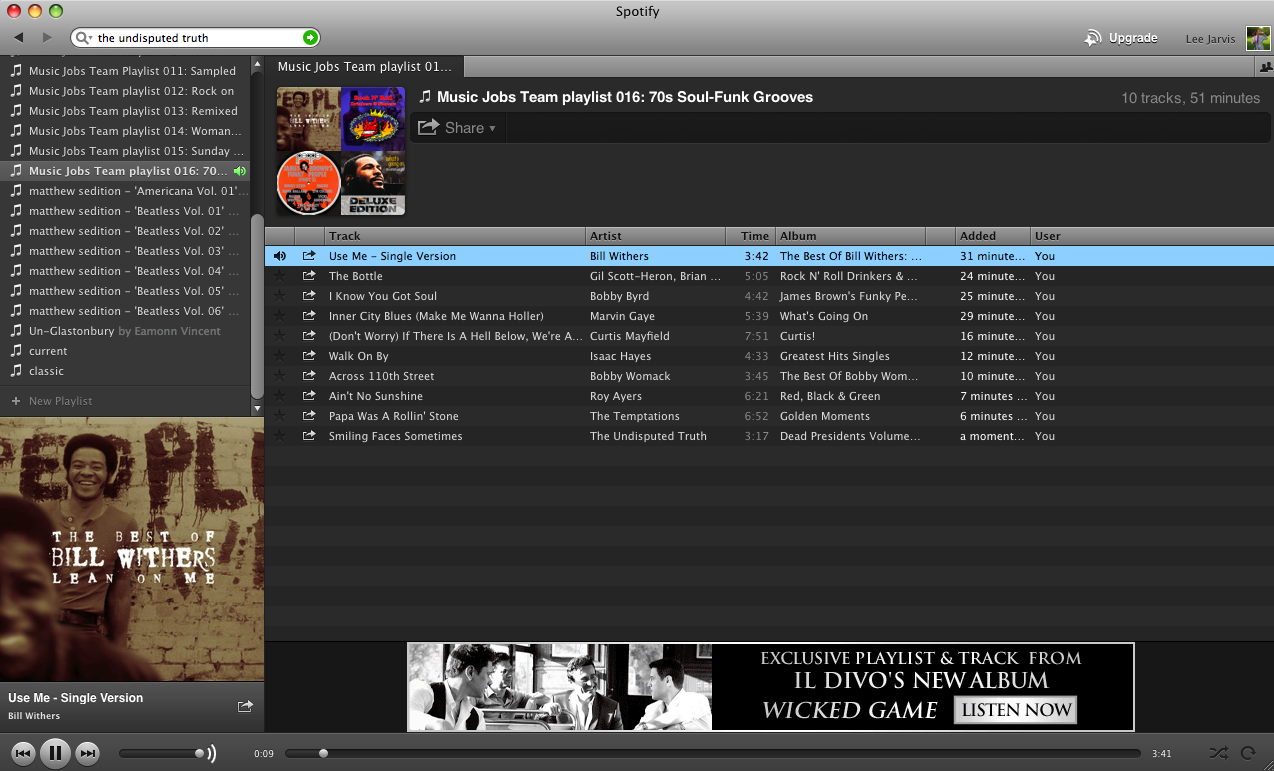Open the 'classic' playlist
Viewport: 1274px width, 771px height.
pos(125,371)
